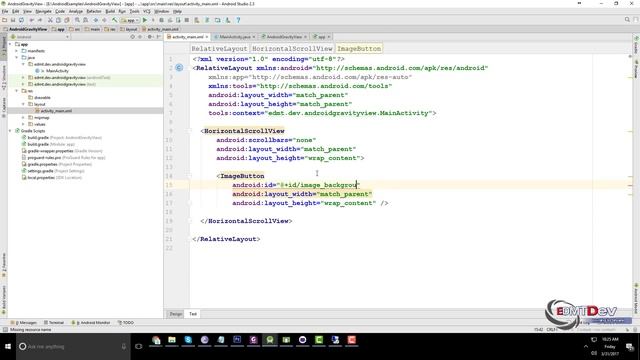This screenshot has width=640, height=360.
Task: Open the File menu
Action: pyautogui.click(x=5, y=11)
